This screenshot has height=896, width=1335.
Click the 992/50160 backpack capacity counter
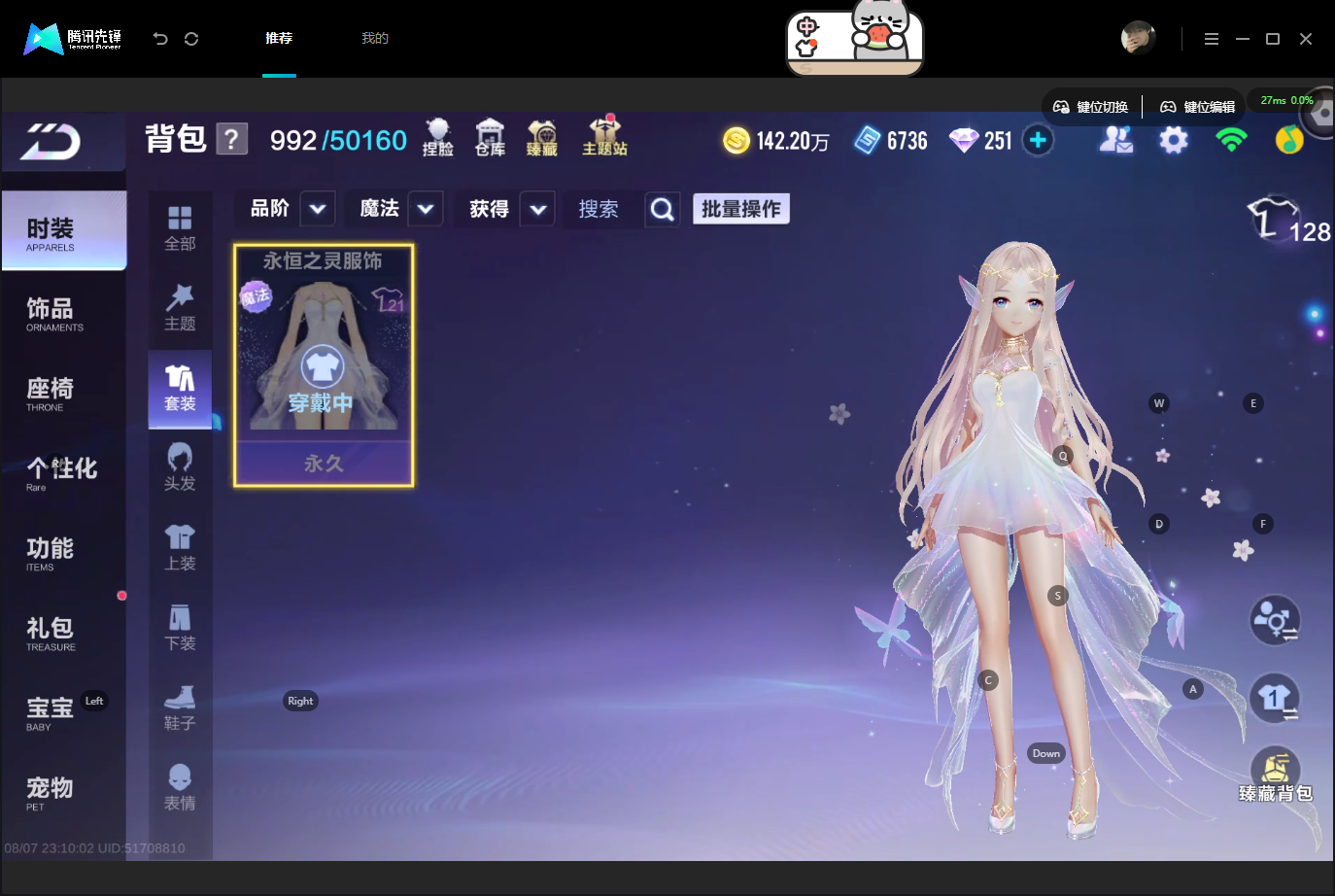[338, 141]
